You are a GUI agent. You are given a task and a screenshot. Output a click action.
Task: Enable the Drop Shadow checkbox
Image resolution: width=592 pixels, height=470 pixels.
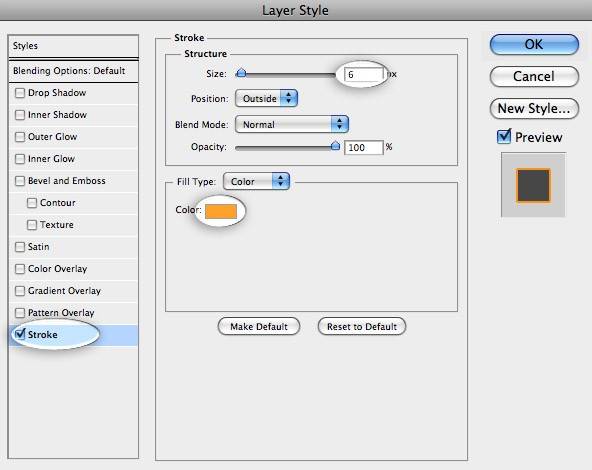point(20,93)
